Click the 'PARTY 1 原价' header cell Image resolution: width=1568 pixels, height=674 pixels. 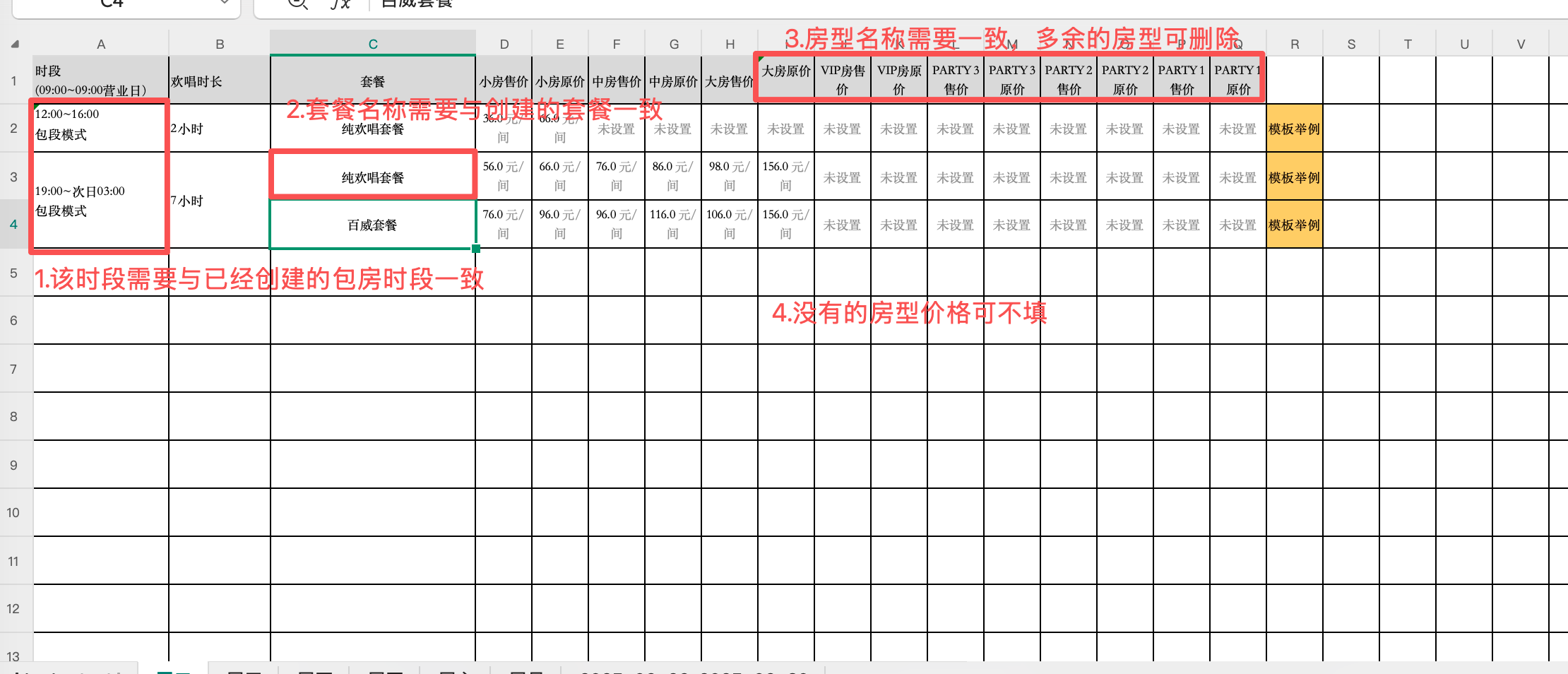tap(1238, 79)
